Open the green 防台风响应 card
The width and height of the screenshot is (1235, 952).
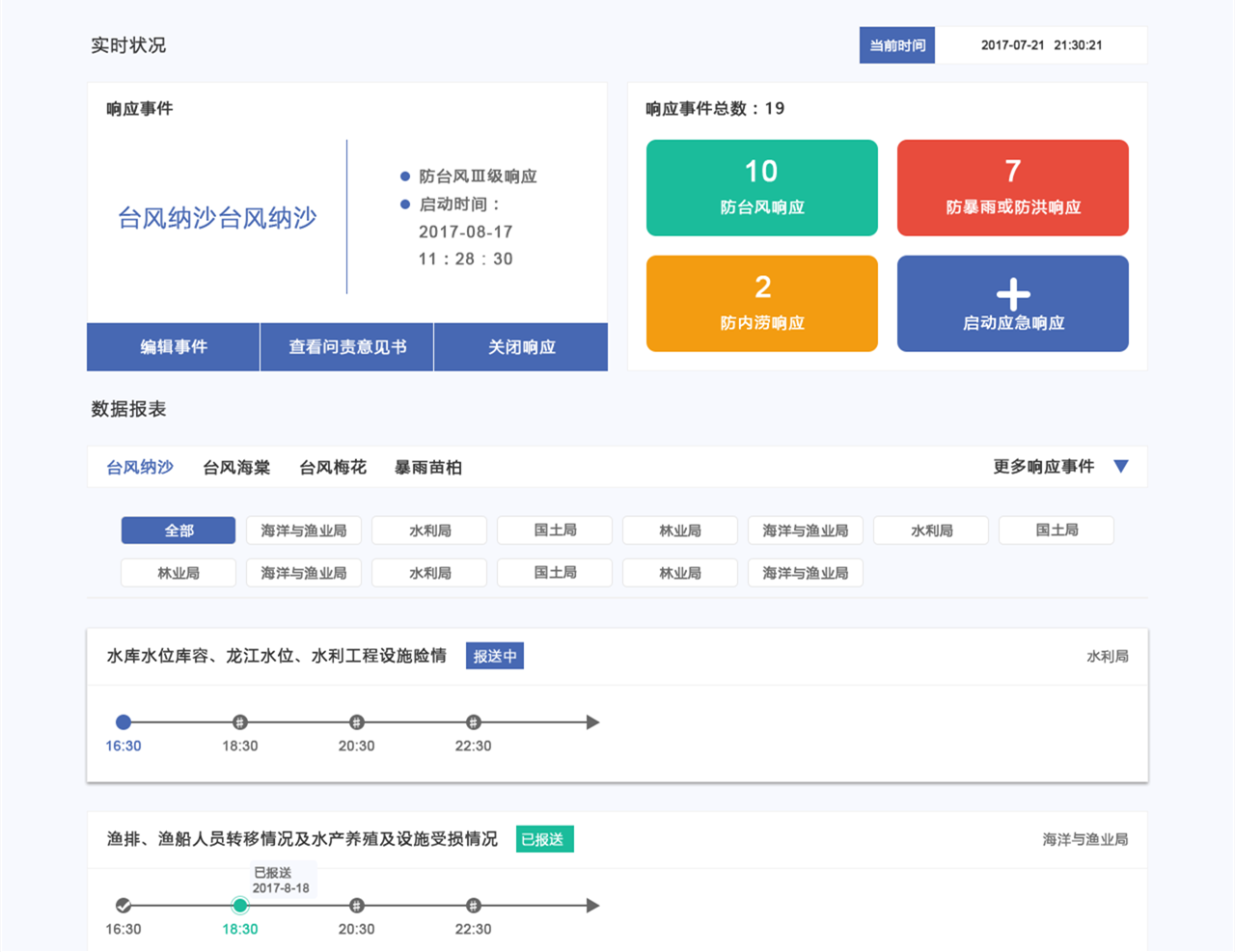[x=762, y=188]
